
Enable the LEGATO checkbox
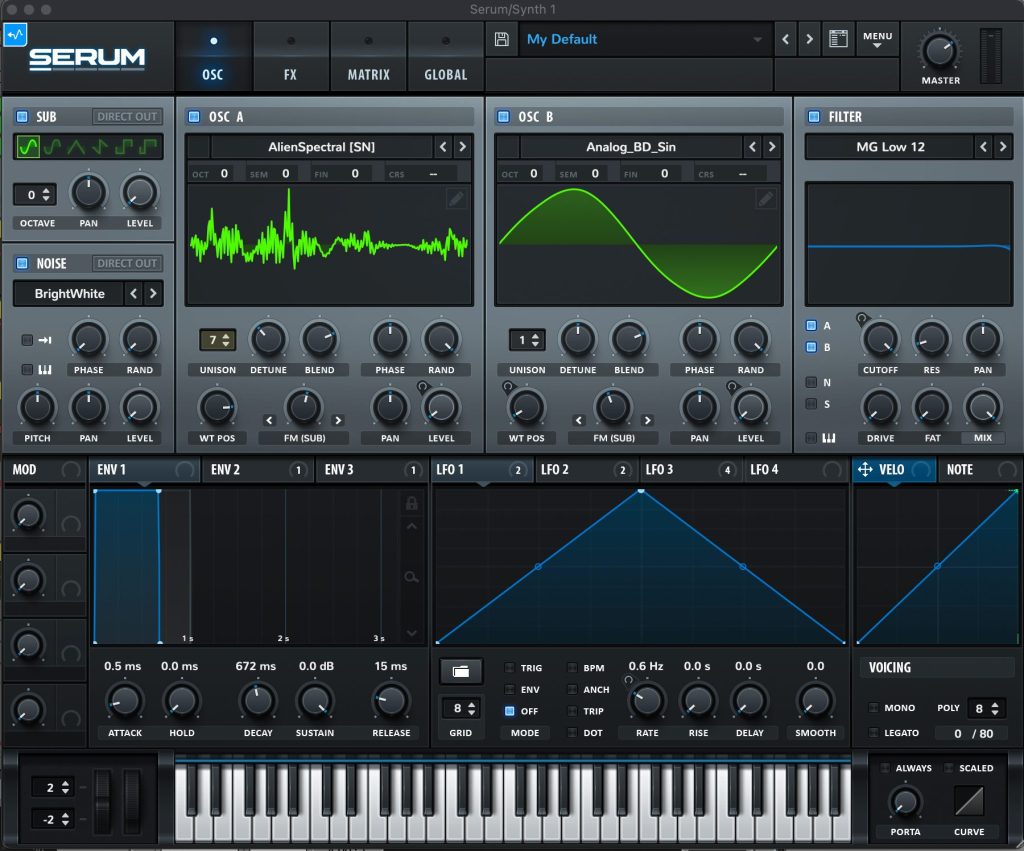(873, 733)
